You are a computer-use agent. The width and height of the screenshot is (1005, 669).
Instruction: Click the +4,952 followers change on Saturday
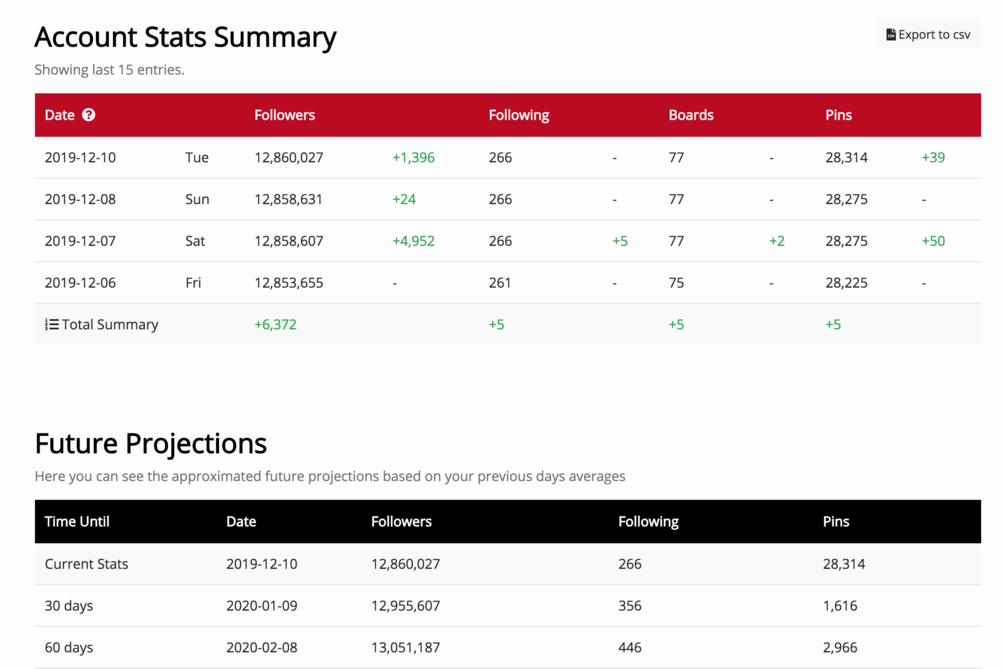coord(413,241)
